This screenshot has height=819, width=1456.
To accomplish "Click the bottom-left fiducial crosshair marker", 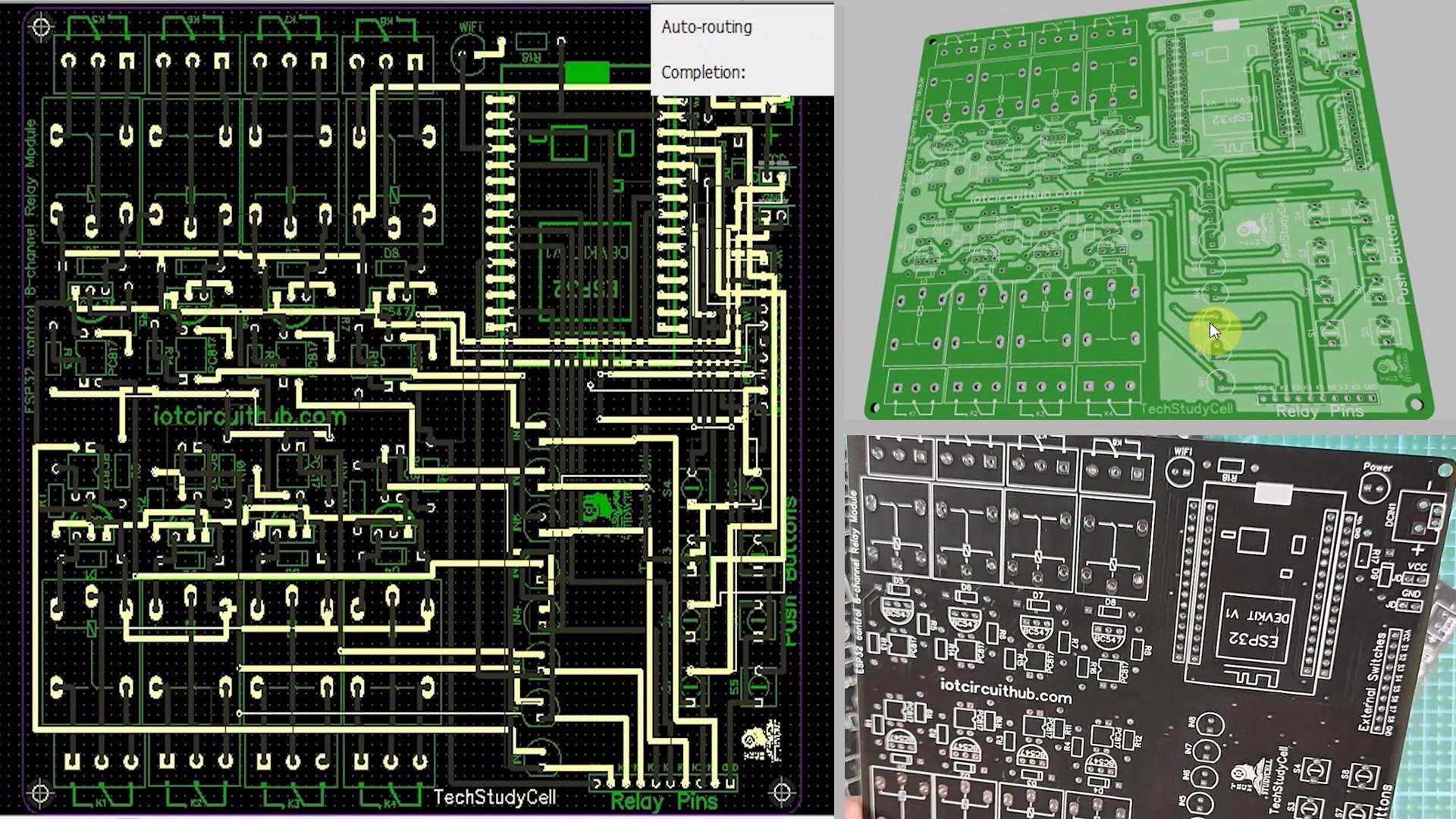I will (x=41, y=793).
